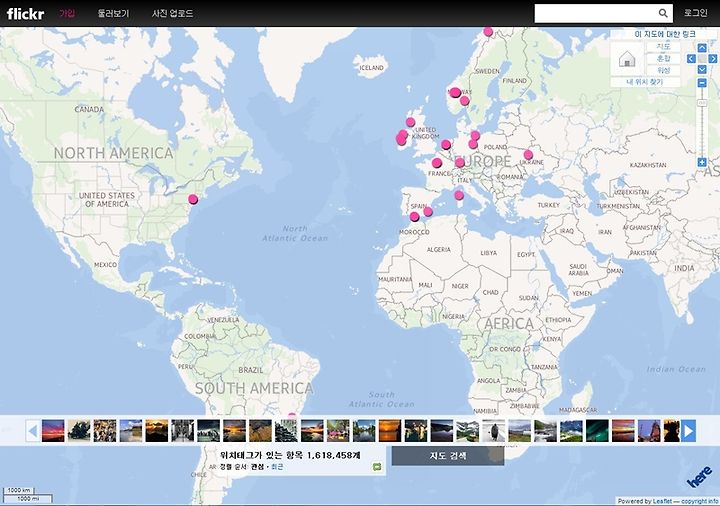This screenshot has width=720, height=506.
Task: Click the 내 위치 찾기 button
Action: (645, 82)
